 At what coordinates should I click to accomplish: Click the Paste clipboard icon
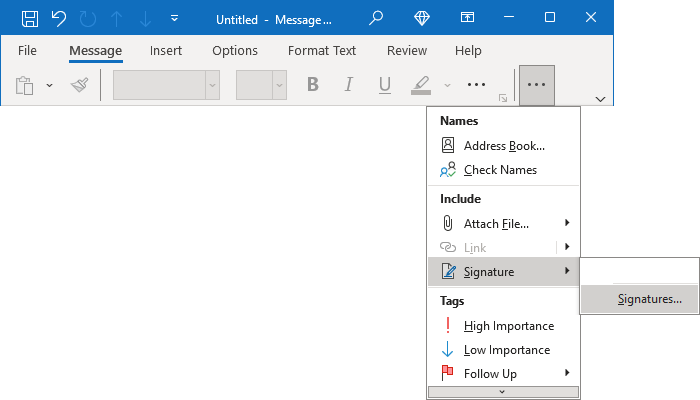pyautogui.click(x=25, y=85)
